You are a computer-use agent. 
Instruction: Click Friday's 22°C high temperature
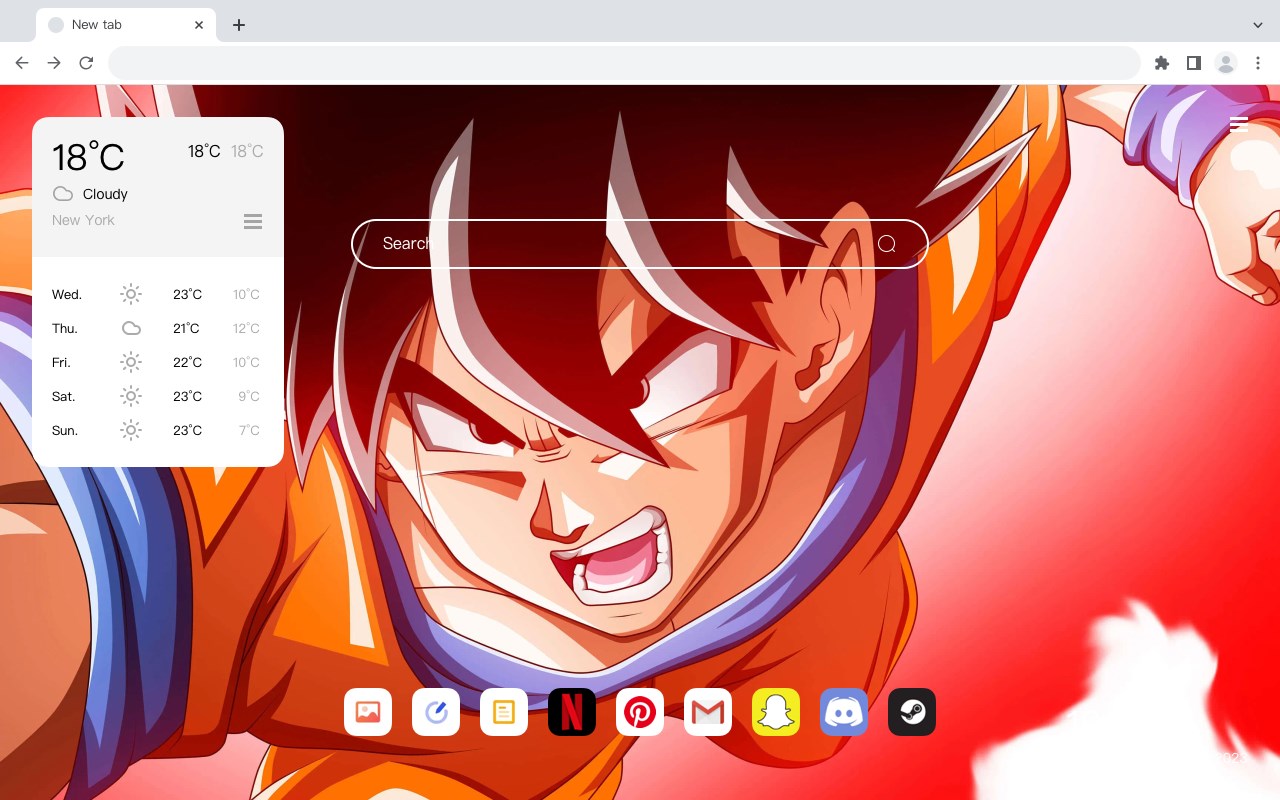click(187, 362)
